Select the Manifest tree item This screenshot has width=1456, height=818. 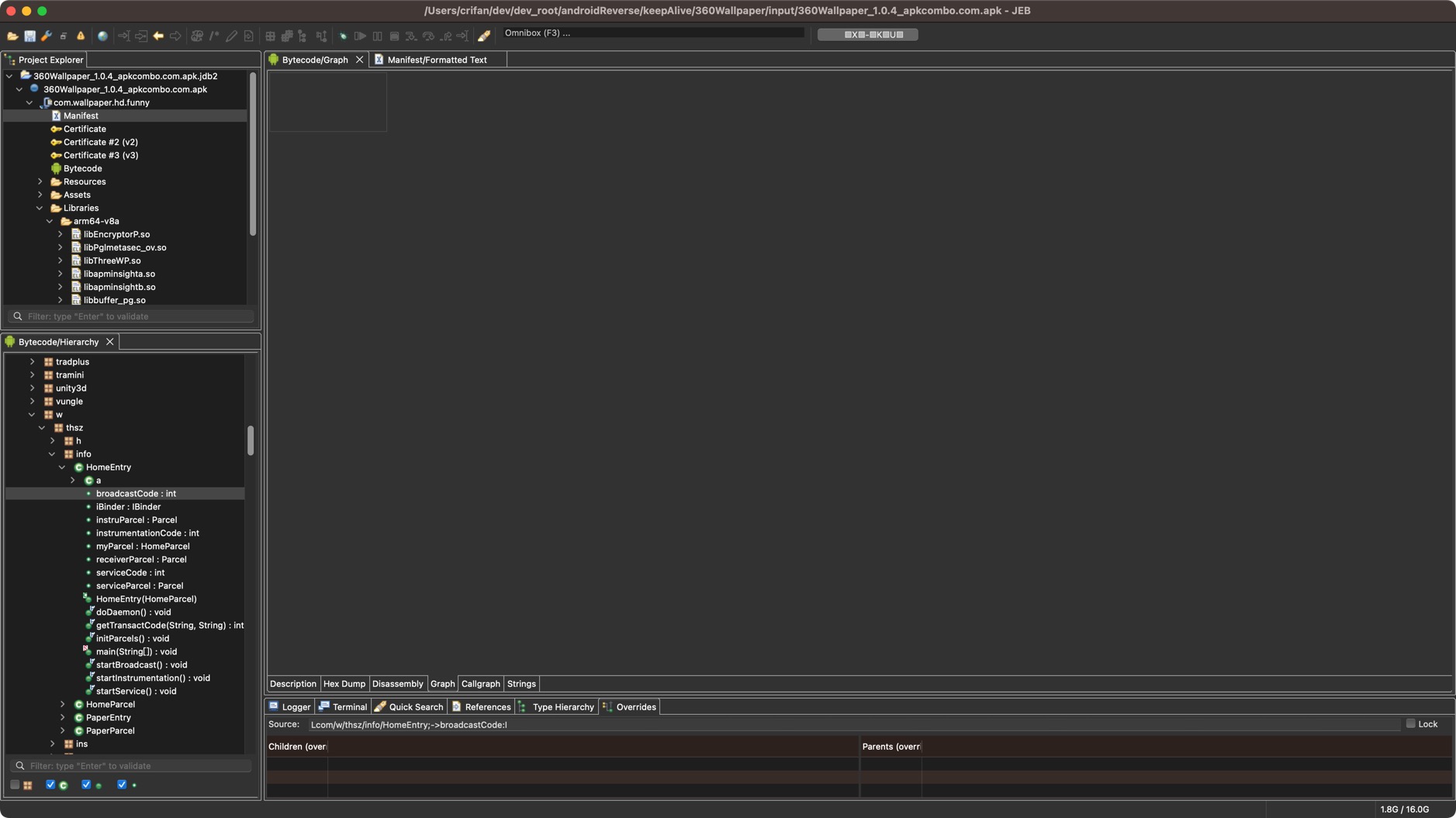[81, 116]
